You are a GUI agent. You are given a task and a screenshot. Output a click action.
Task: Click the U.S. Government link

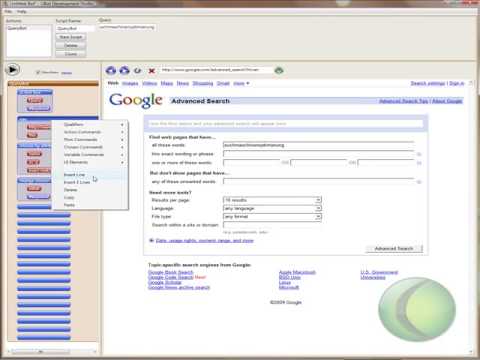[x=379, y=272]
